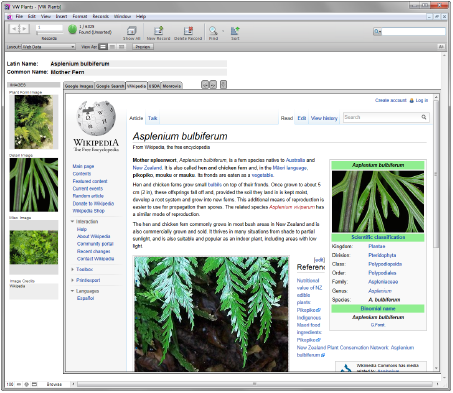The image size is (453, 393).
Task: Click the Wikipedia search magnifier icon
Action: pos(424,117)
